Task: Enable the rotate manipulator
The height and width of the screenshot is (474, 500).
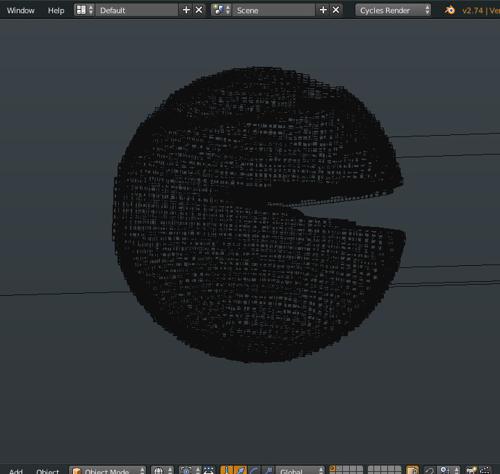Action: 254,470
